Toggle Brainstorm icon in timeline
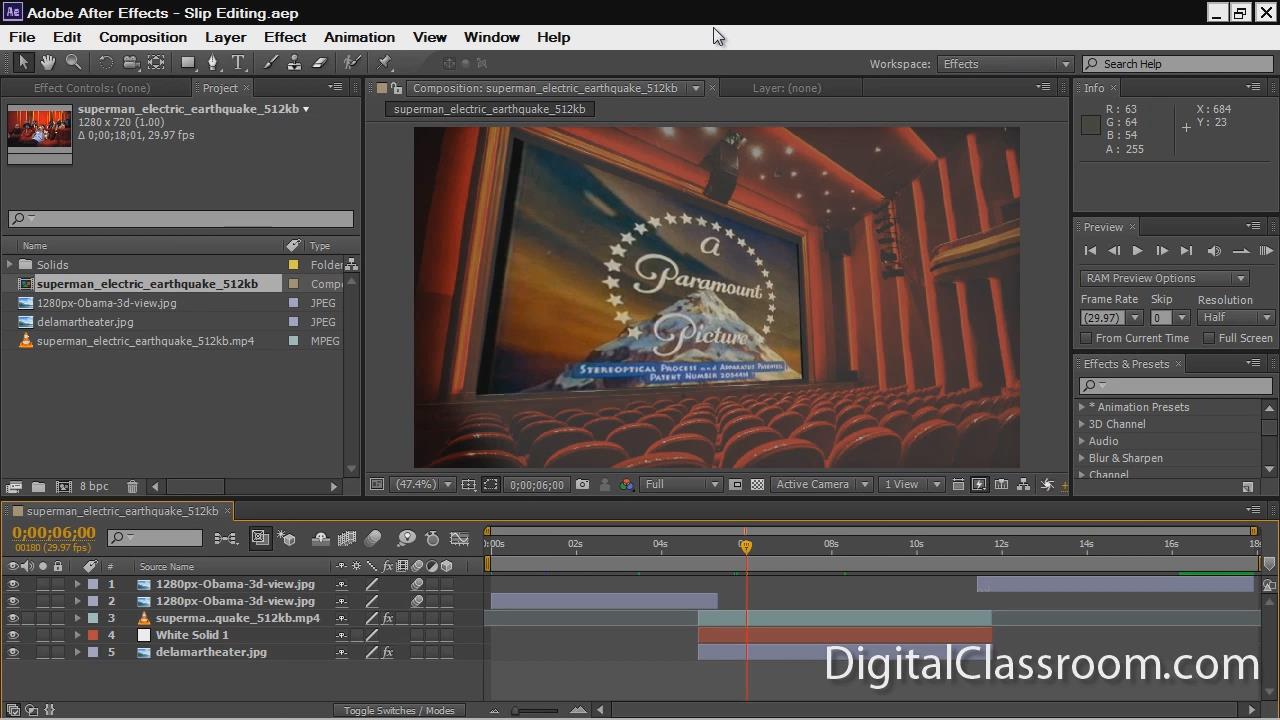Screen dimensions: 1280x720 [x=406, y=539]
